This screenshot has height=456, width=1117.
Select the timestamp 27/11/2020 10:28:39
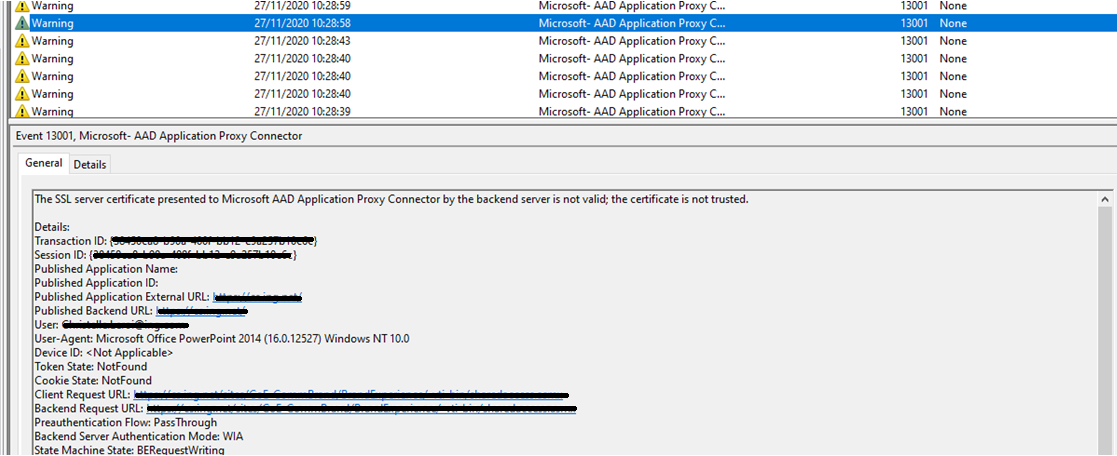coord(302,111)
